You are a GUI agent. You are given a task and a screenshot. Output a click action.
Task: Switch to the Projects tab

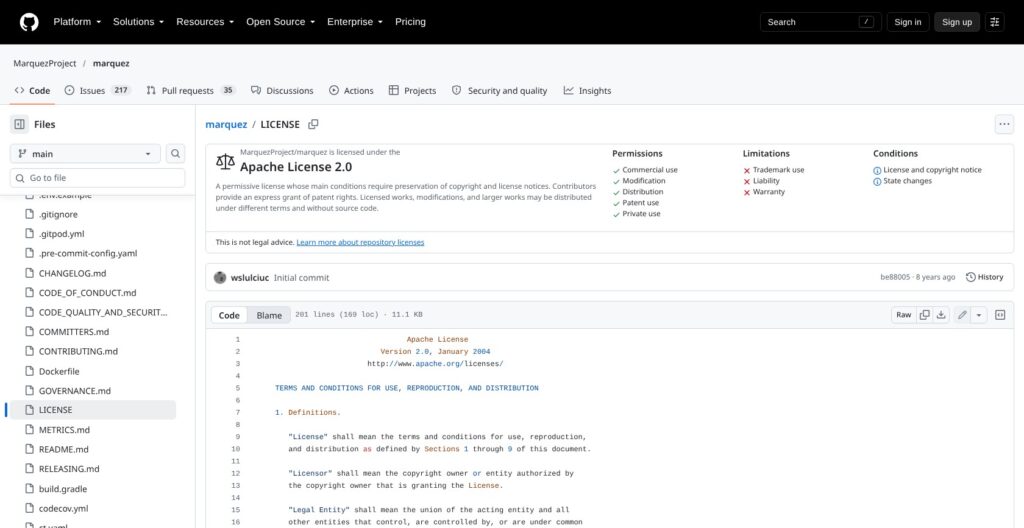(412, 91)
